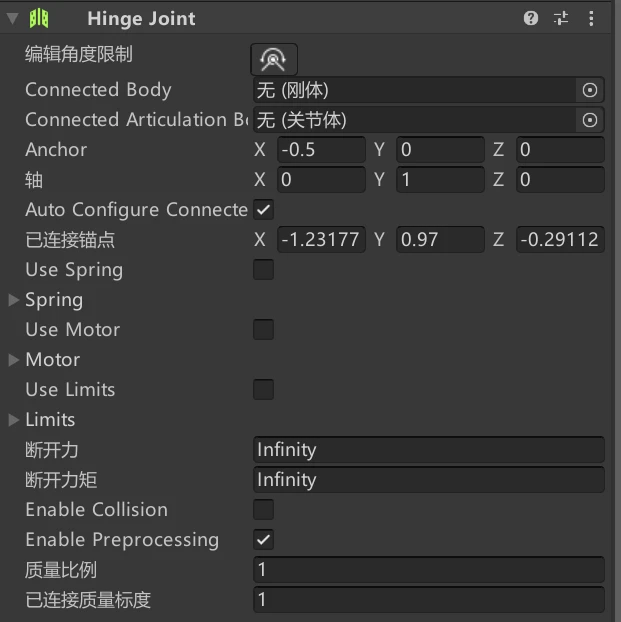The width and height of the screenshot is (621, 622).
Task: Open object picker for Connected Body
Action: [590, 90]
